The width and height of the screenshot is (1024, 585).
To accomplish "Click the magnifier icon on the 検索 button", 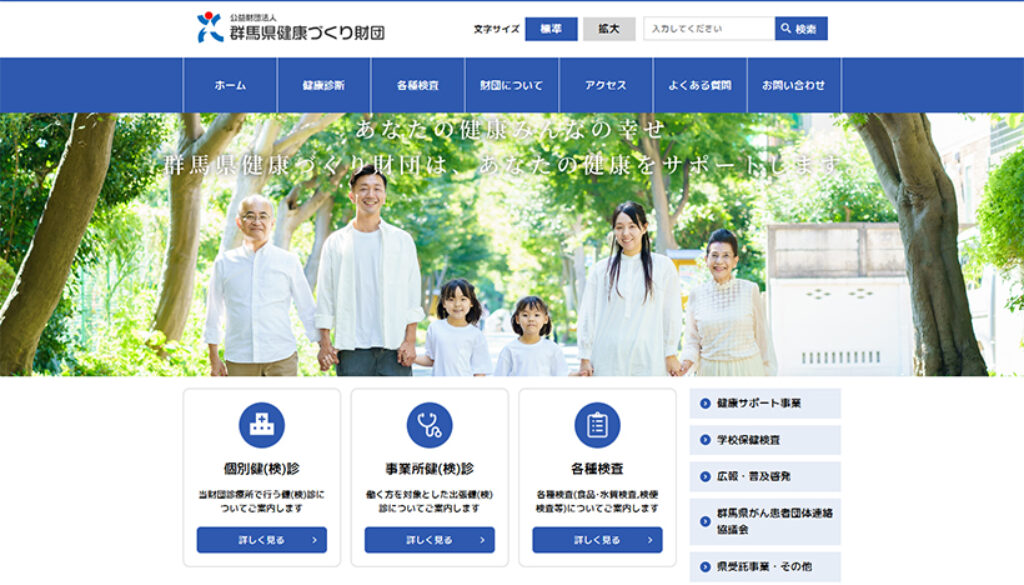I will point(785,27).
